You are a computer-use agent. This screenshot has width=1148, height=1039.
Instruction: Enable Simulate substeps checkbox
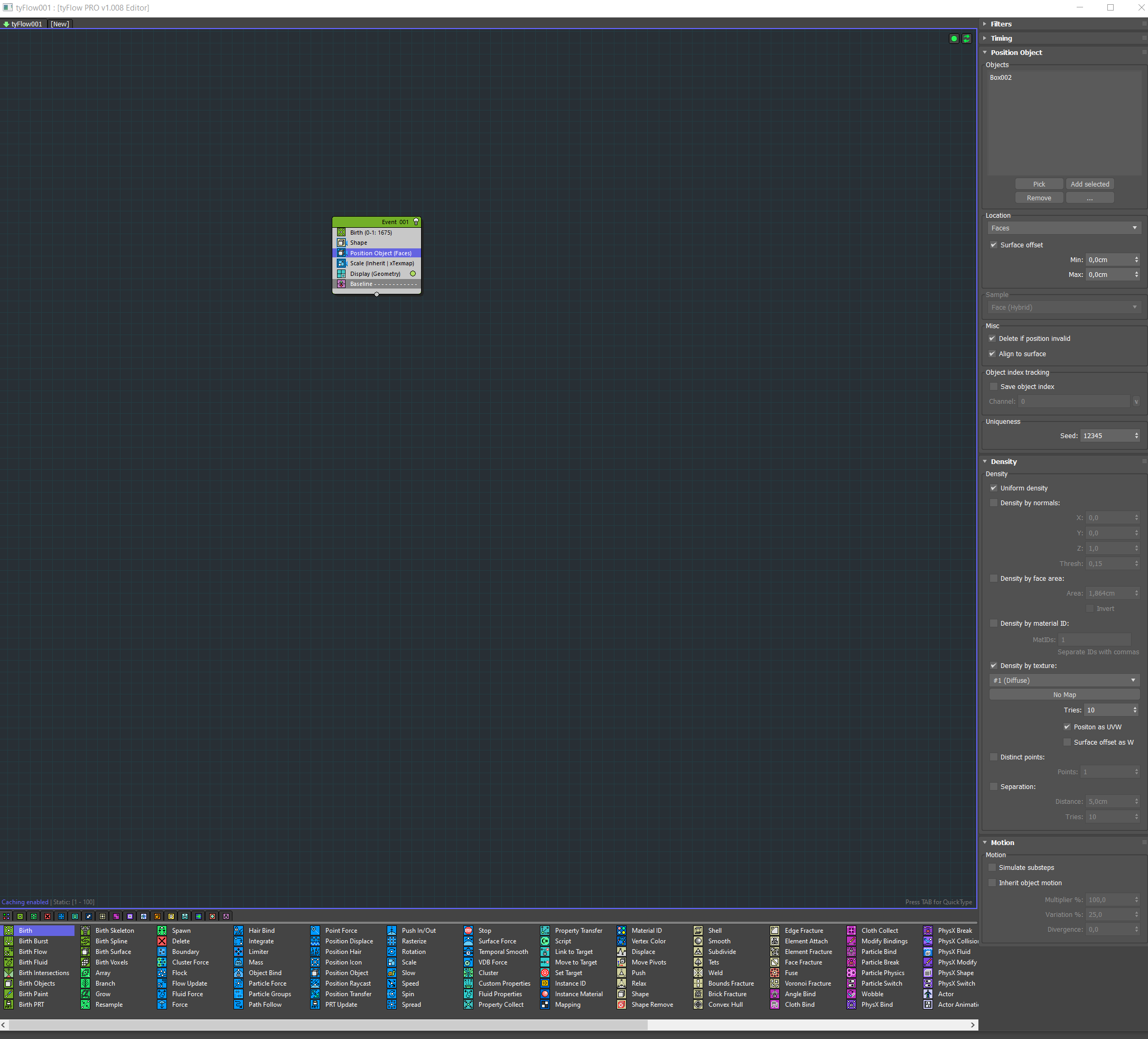click(x=992, y=868)
